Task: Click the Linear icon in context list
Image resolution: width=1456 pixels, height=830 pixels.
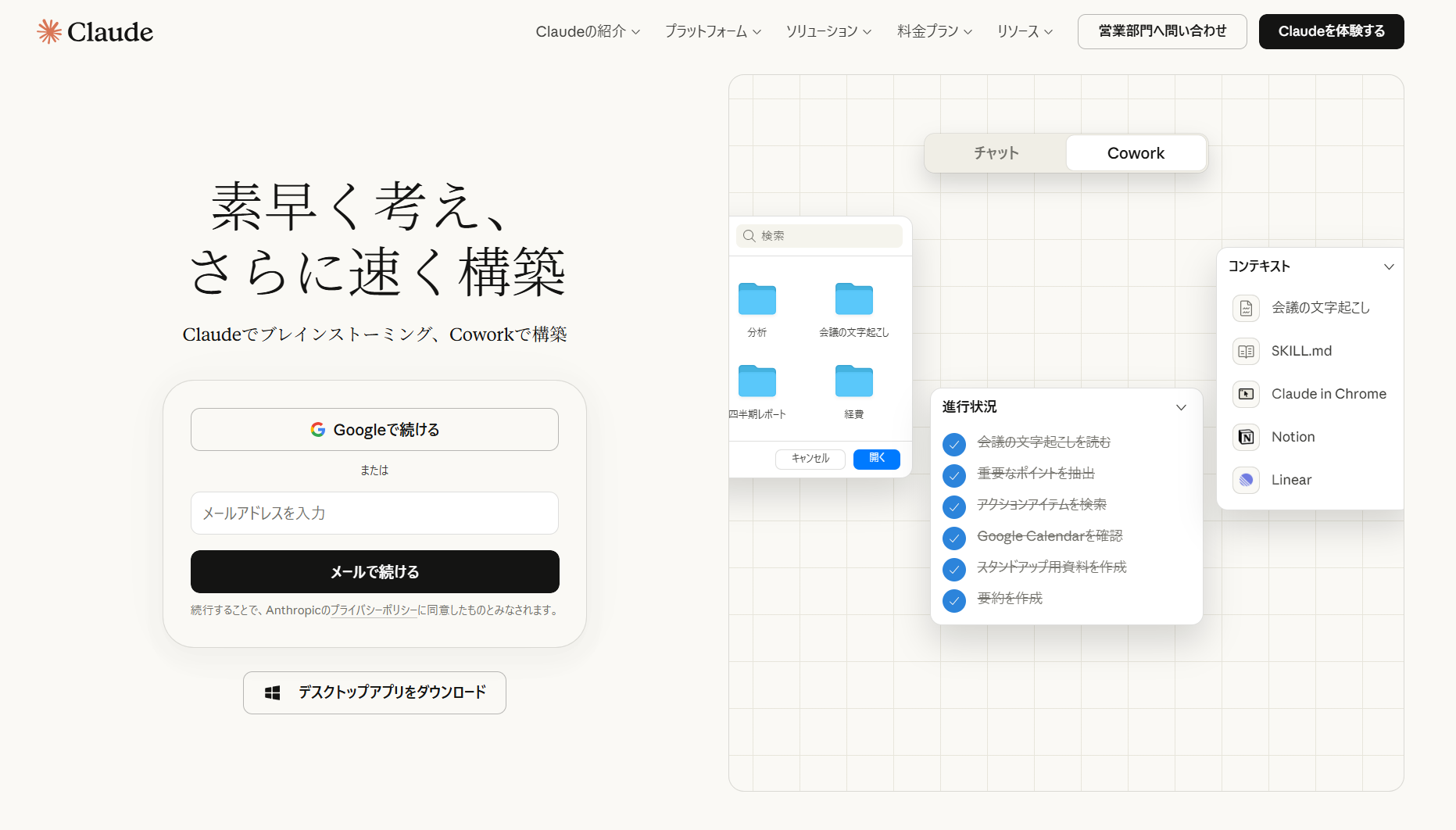Action: [x=1246, y=480]
